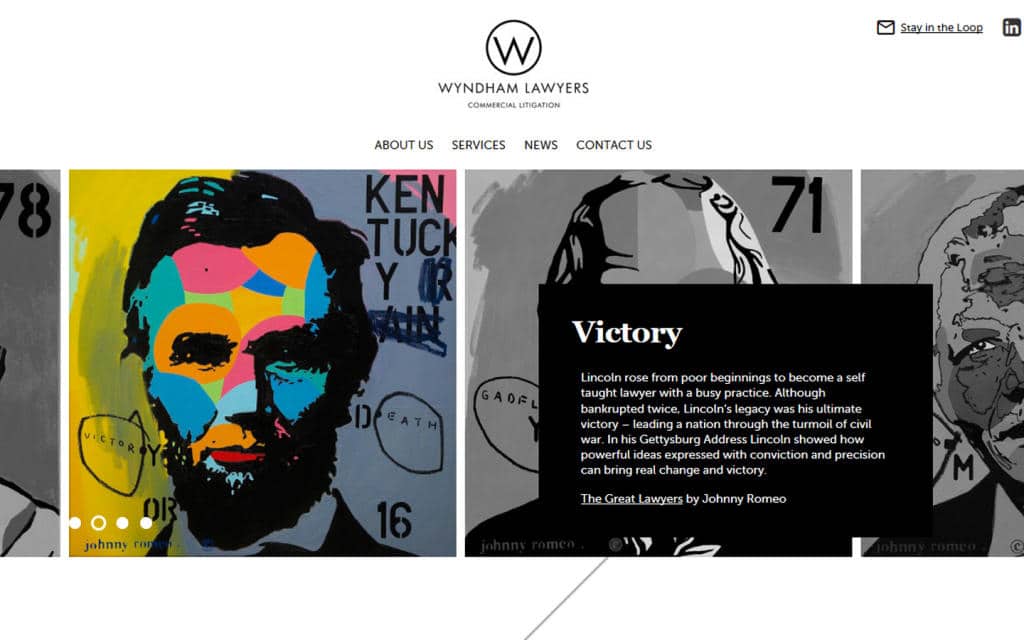Image resolution: width=1024 pixels, height=640 pixels.
Task: Open the About Us menu
Action: point(404,145)
